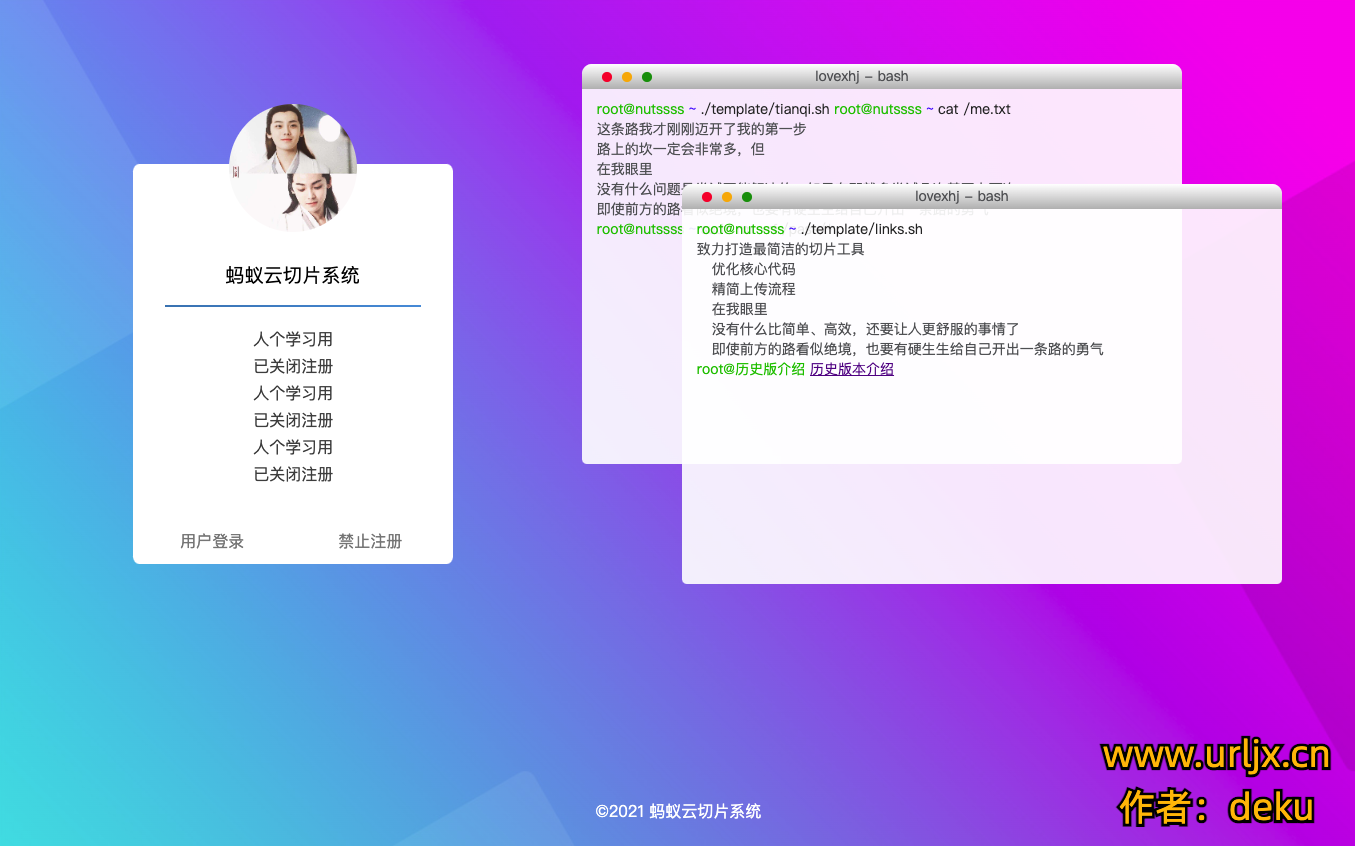Click the 蚂蚁云切片系统 card title
Viewport: 1355px width, 846px height.
click(293, 276)
